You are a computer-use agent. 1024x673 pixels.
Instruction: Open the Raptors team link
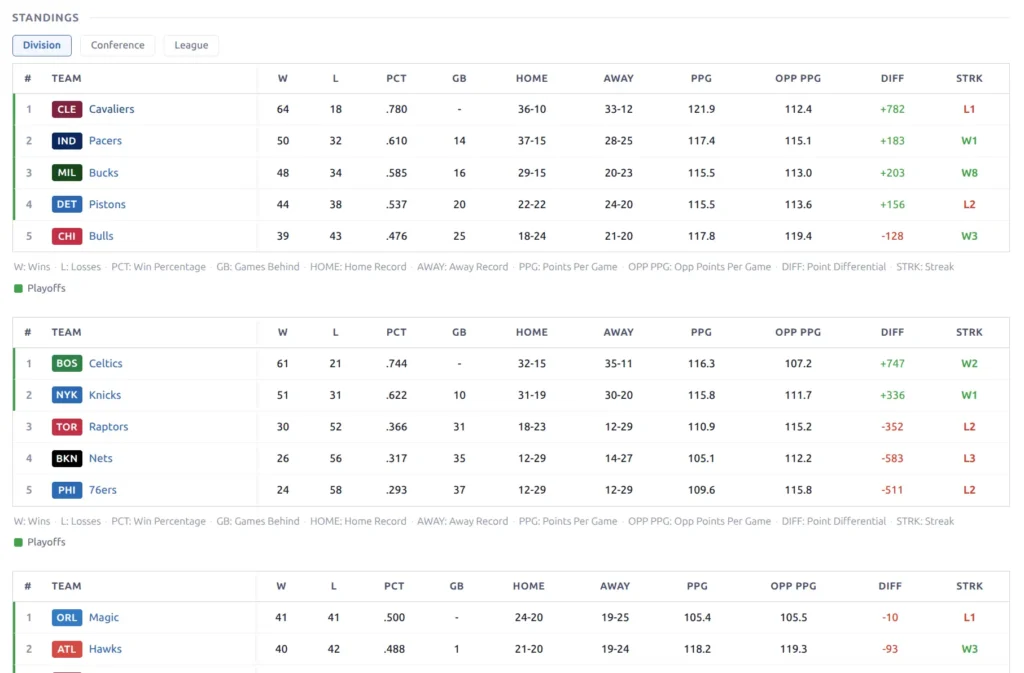pos(108,426)
